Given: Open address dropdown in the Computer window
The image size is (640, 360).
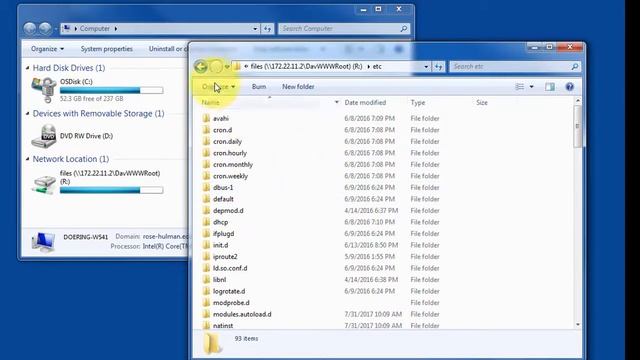Looking at the screenshot, I should tap(255, 29).
